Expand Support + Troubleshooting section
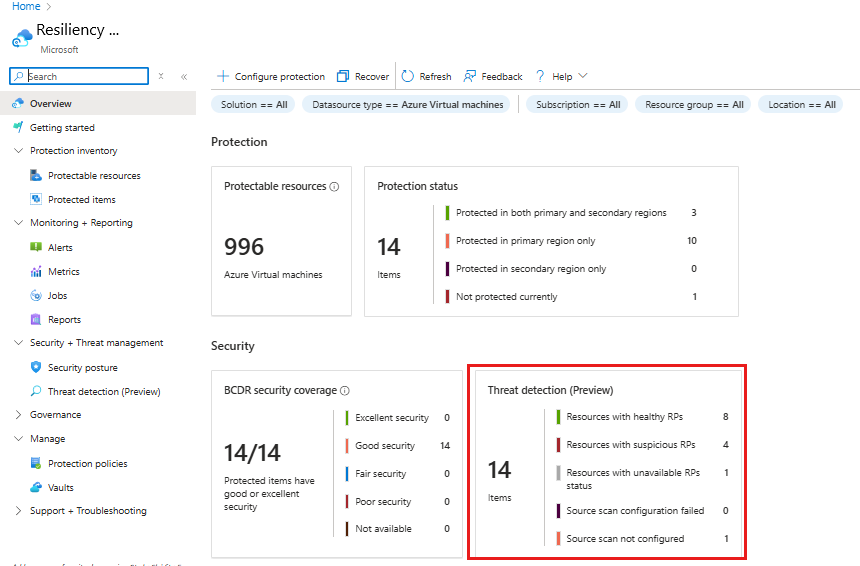 tap(18, 511)
